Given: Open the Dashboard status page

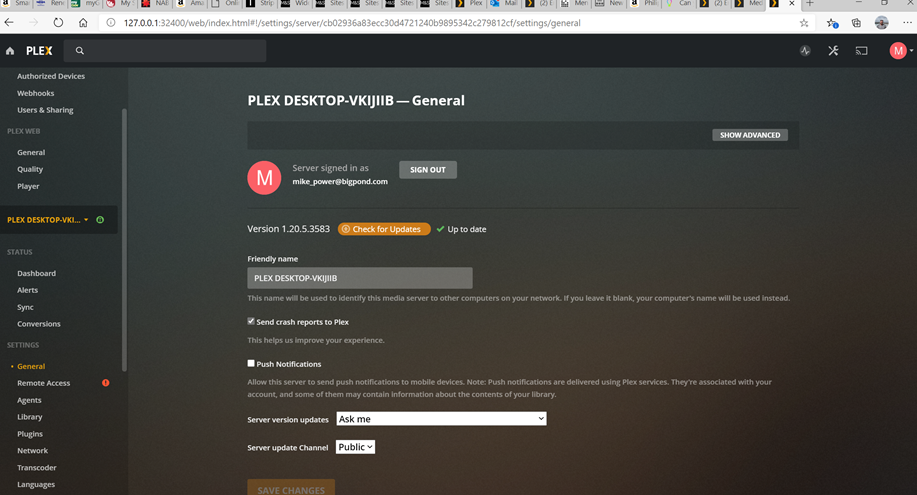Looking at the screenshot, I should coord(36,273).
